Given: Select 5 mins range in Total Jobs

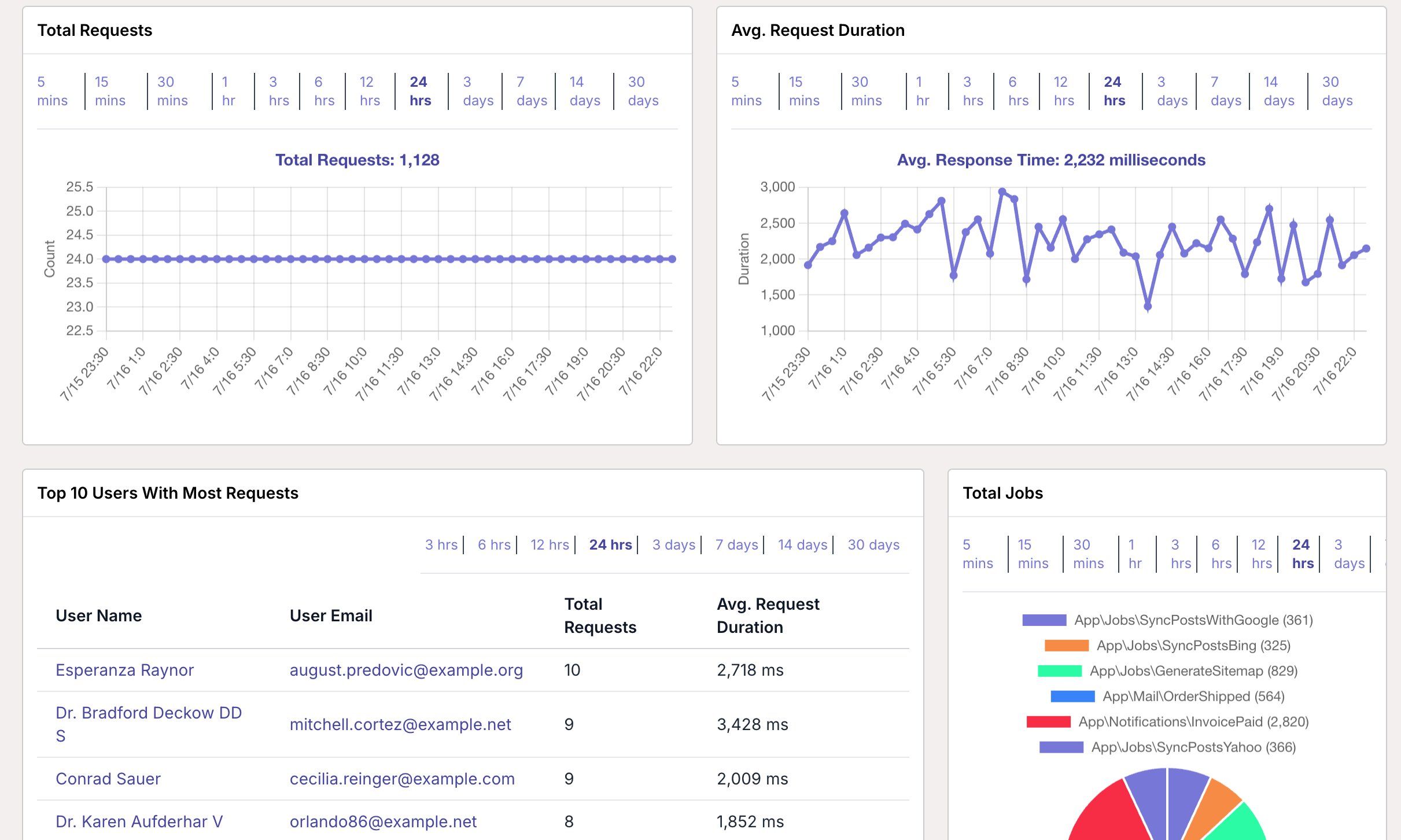Looking at the screenshot, I should click(978, 554).
